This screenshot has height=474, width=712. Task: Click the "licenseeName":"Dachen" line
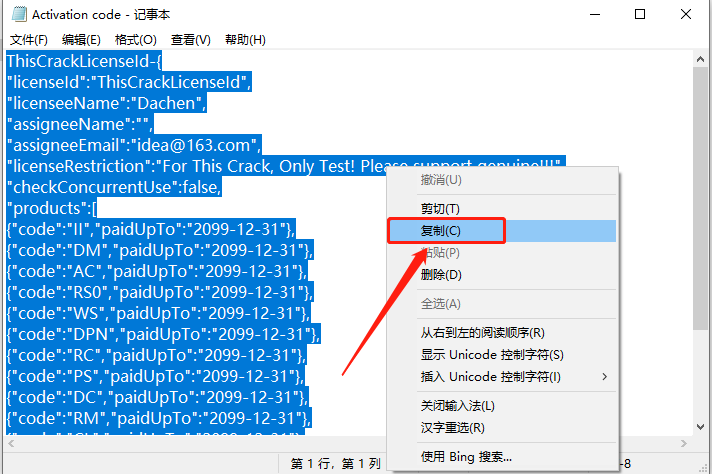click(107, 103)
